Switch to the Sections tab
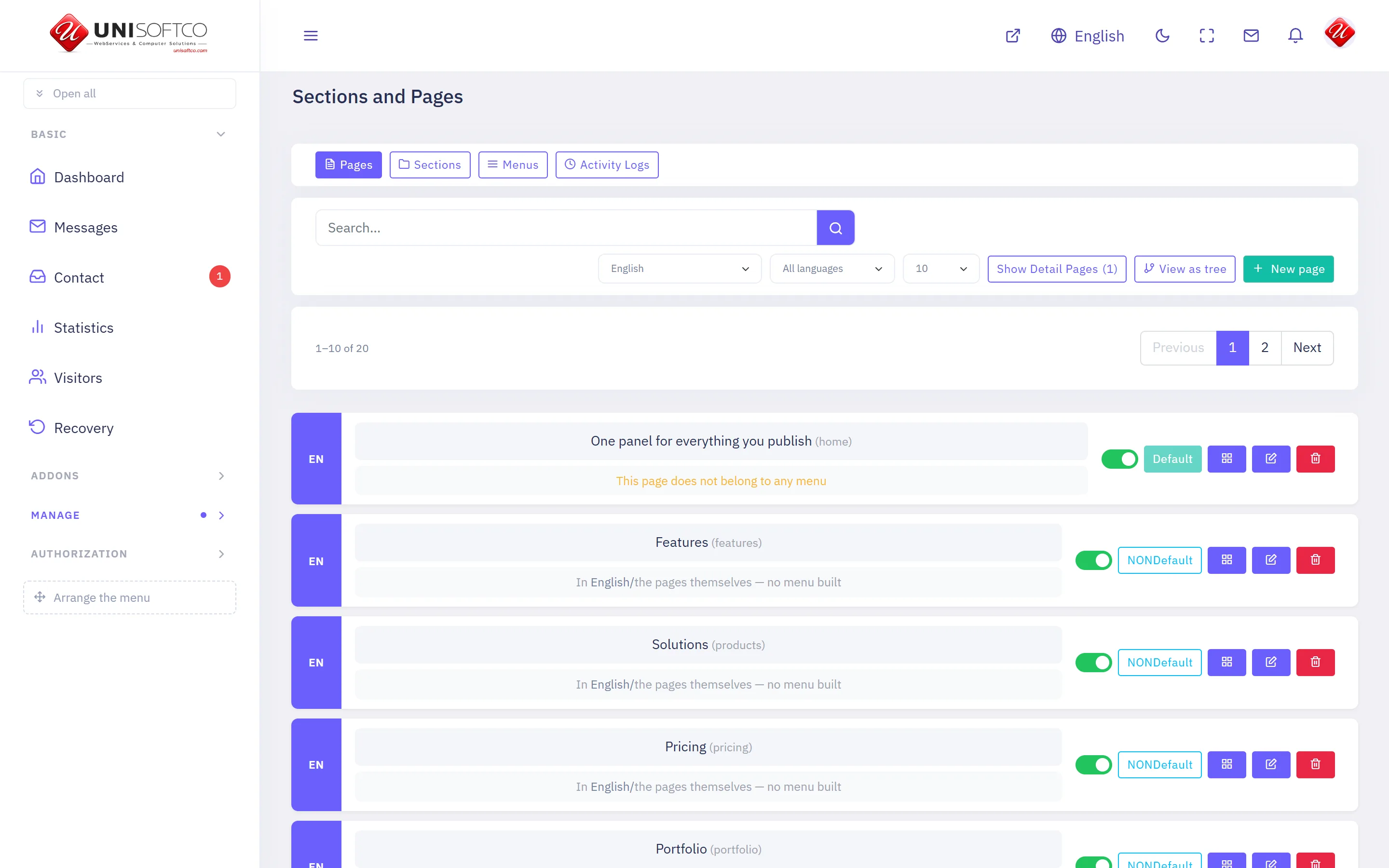 430,165
